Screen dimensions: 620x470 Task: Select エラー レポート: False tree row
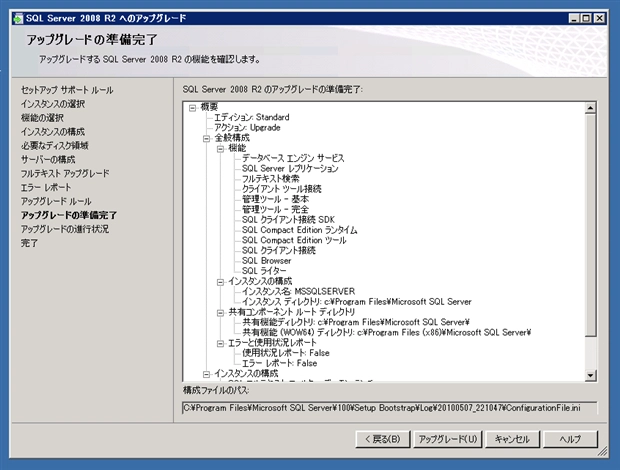(280, 363)
